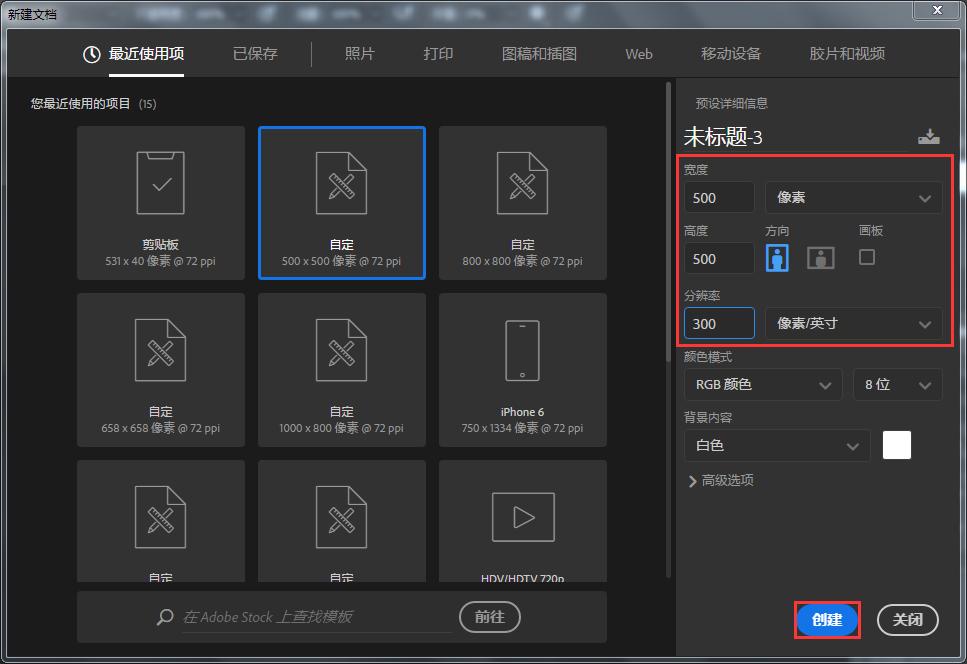
Task: Open the RGB 颜色 color mode dropdown
Action: pos(762,384)
